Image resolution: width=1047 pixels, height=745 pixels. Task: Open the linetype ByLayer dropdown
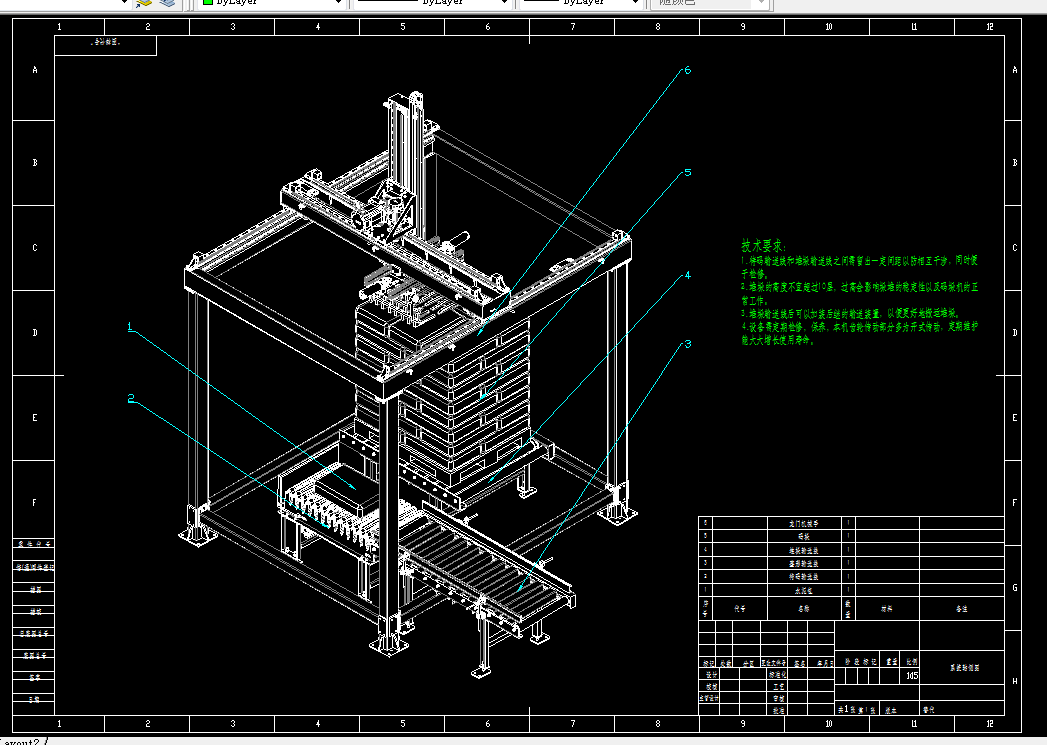tap(432, 3)
